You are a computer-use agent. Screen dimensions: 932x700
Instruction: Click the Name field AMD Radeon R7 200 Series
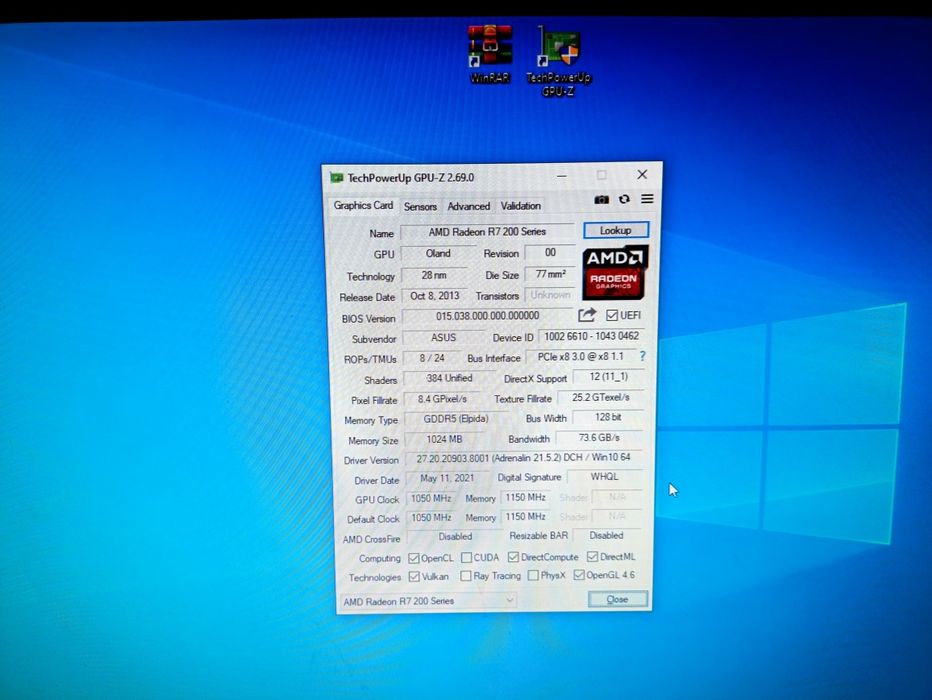click(487, 232)
